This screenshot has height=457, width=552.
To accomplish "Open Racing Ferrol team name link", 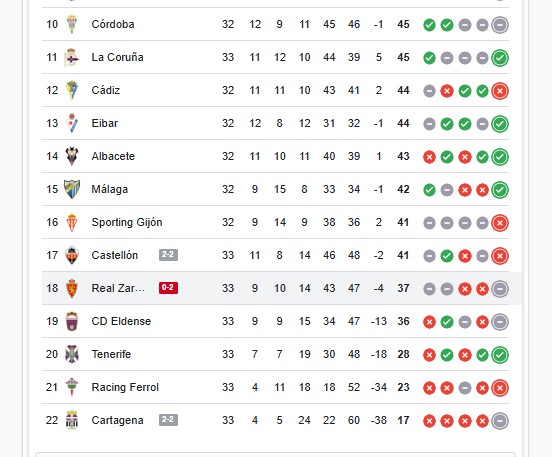I will point(125,387).
